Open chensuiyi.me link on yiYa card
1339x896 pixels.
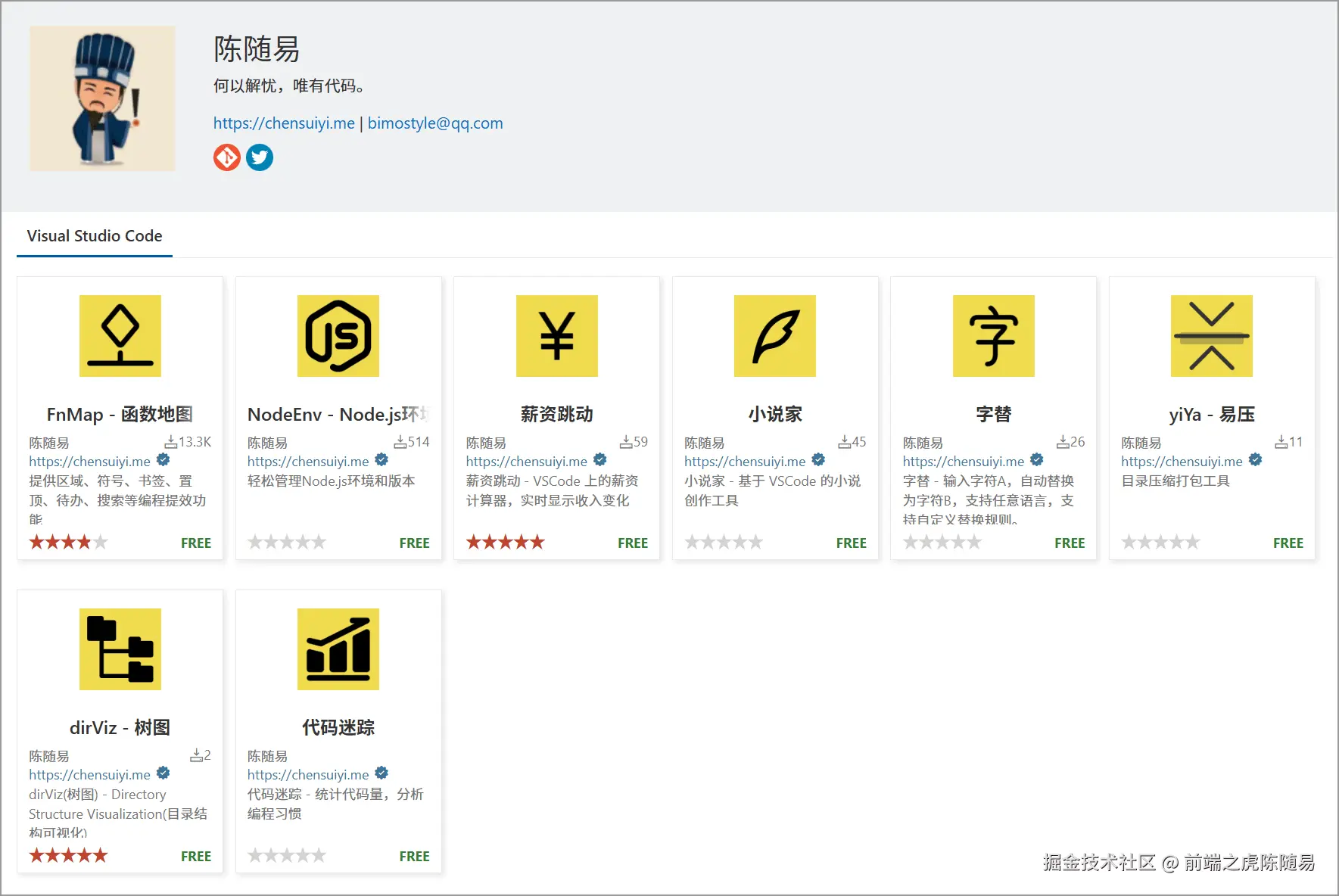coord(1182,462)
